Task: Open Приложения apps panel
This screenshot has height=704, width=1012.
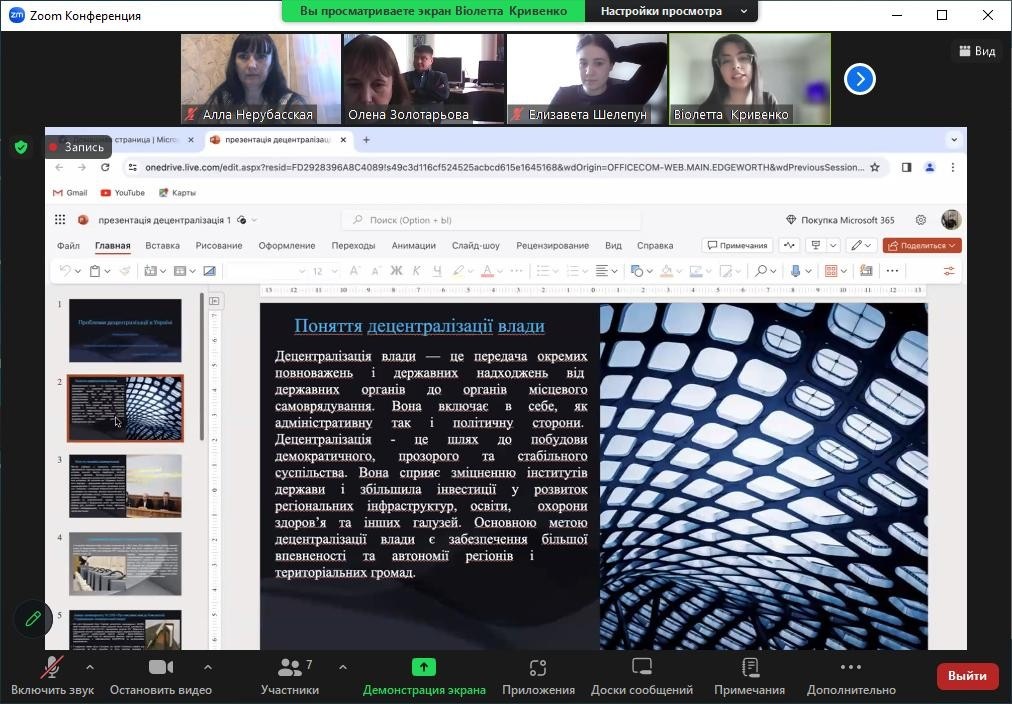Action: point(538,676)
